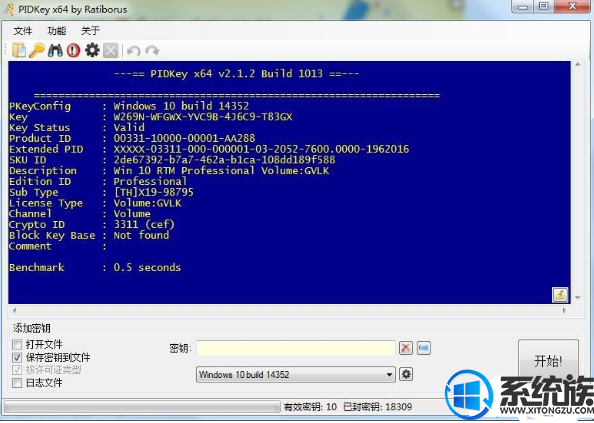This screenshot has height=423, width=594.
Task: Enable the 打开文件 checkbox
Action: pyautogui.click(x=17, y=344)
